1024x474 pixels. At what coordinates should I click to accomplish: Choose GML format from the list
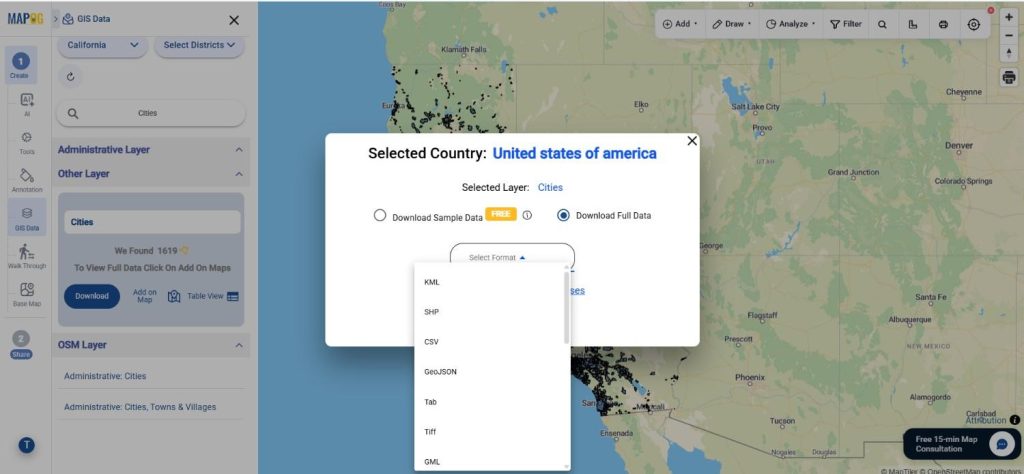click(492, 462)
